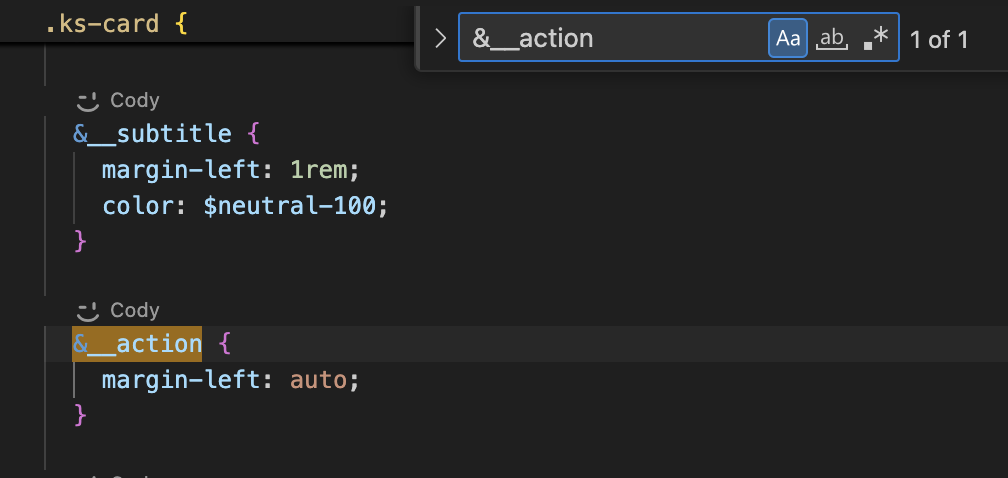Enable Use Regular Expression search option
Viewport: 1008px width, 478px height.
click(876, 39)
